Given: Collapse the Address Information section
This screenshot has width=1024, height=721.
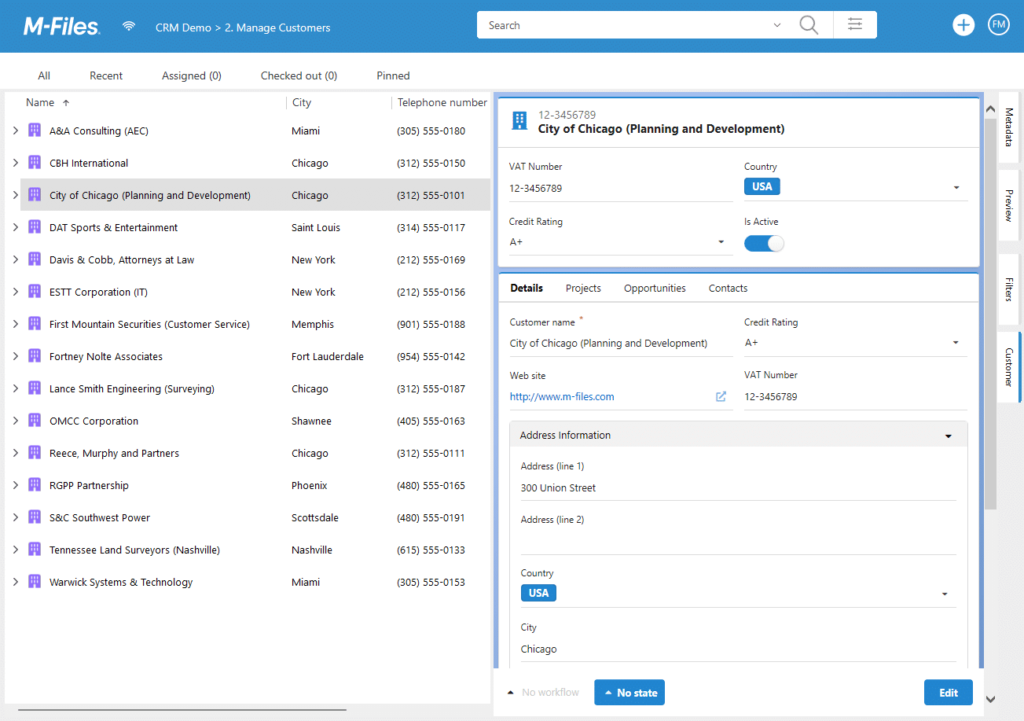Looking at the screenshot, I should pos(948,436).
